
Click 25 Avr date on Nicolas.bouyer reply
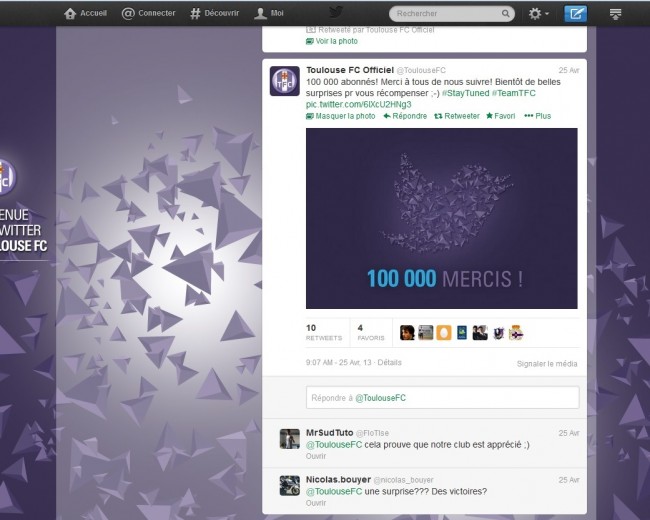point(569,480)
